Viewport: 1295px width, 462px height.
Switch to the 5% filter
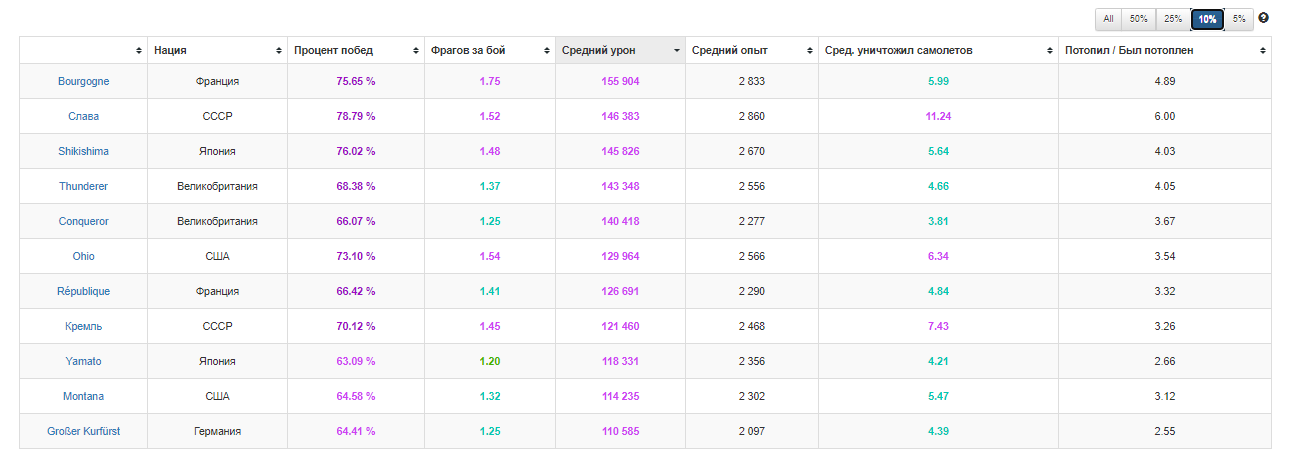click(1239, 18)
